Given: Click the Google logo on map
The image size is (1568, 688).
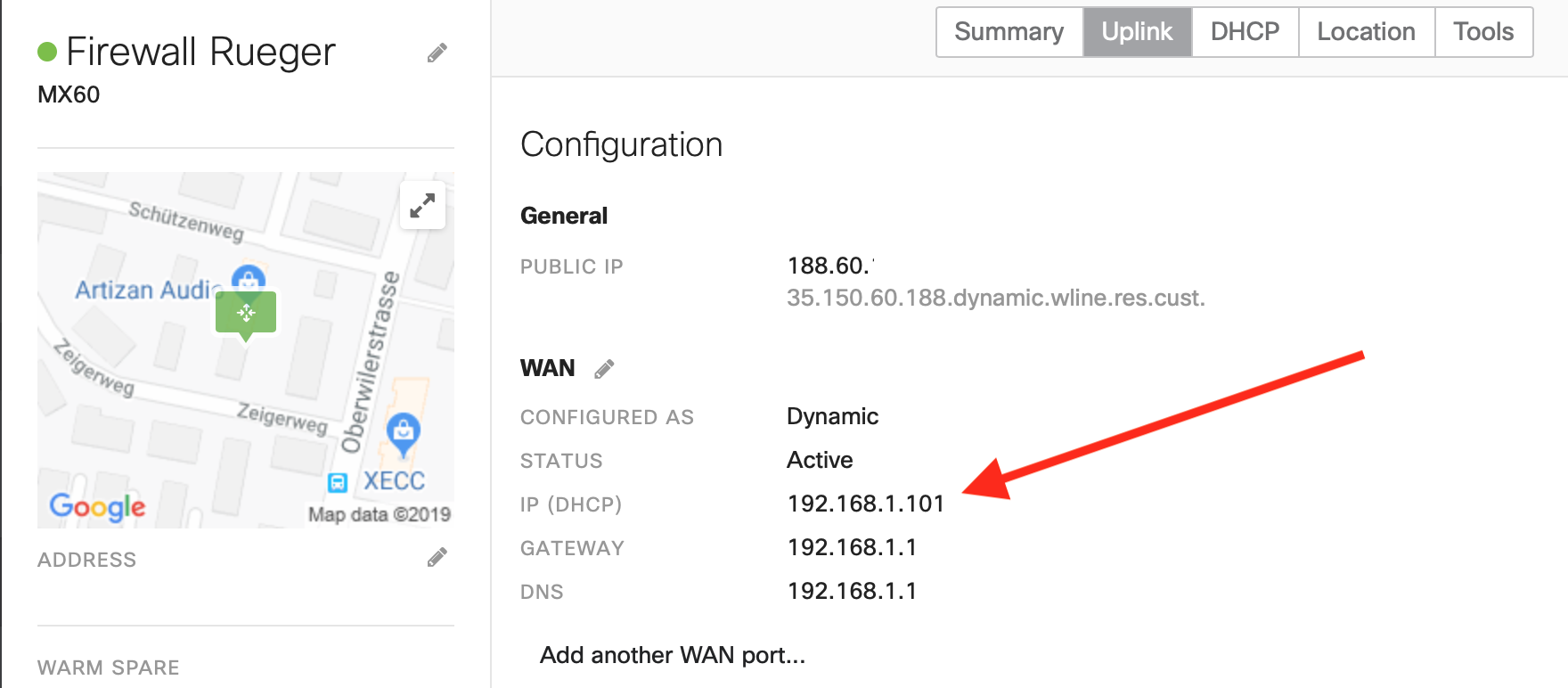Looking at the screenshot, I should [x=97, y=506].
